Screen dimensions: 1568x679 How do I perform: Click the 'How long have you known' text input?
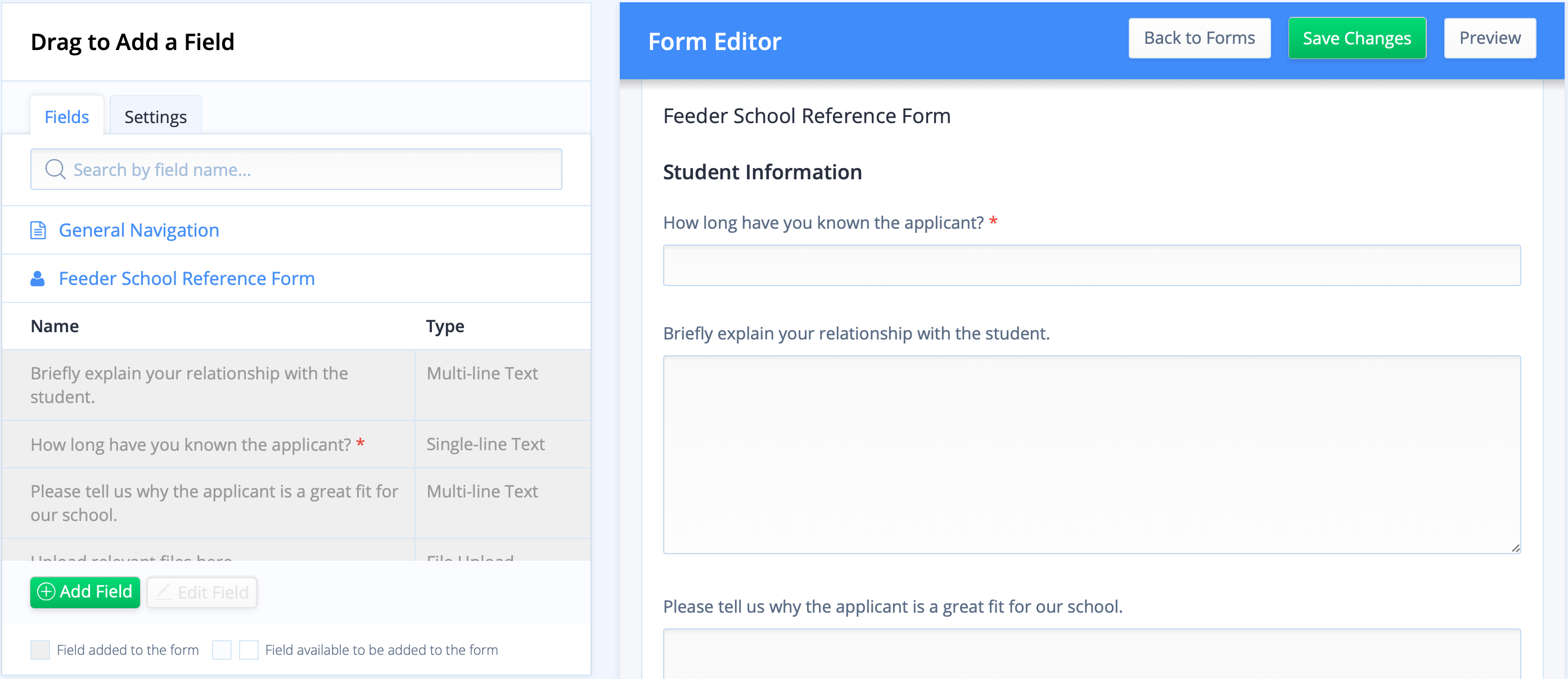click(x=1092, y=265)
